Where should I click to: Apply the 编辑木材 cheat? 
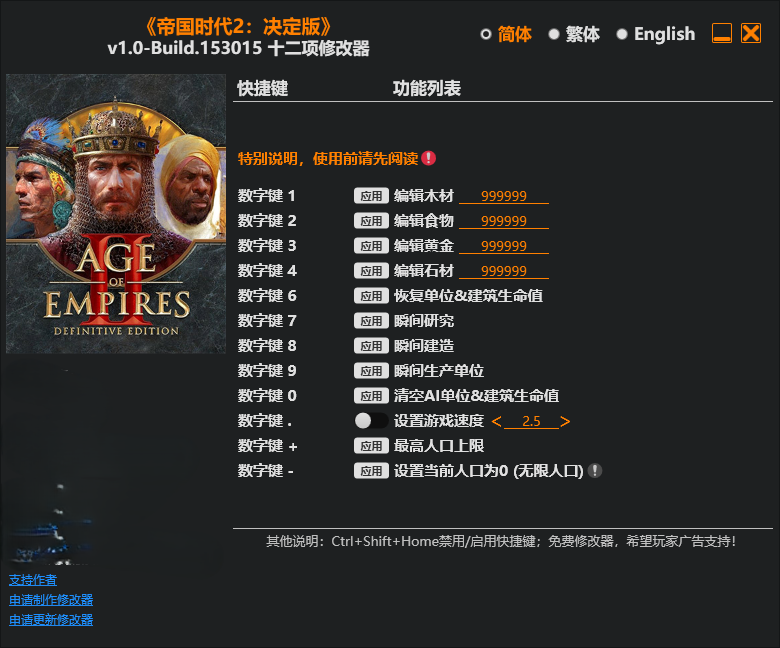pos(371,196)
